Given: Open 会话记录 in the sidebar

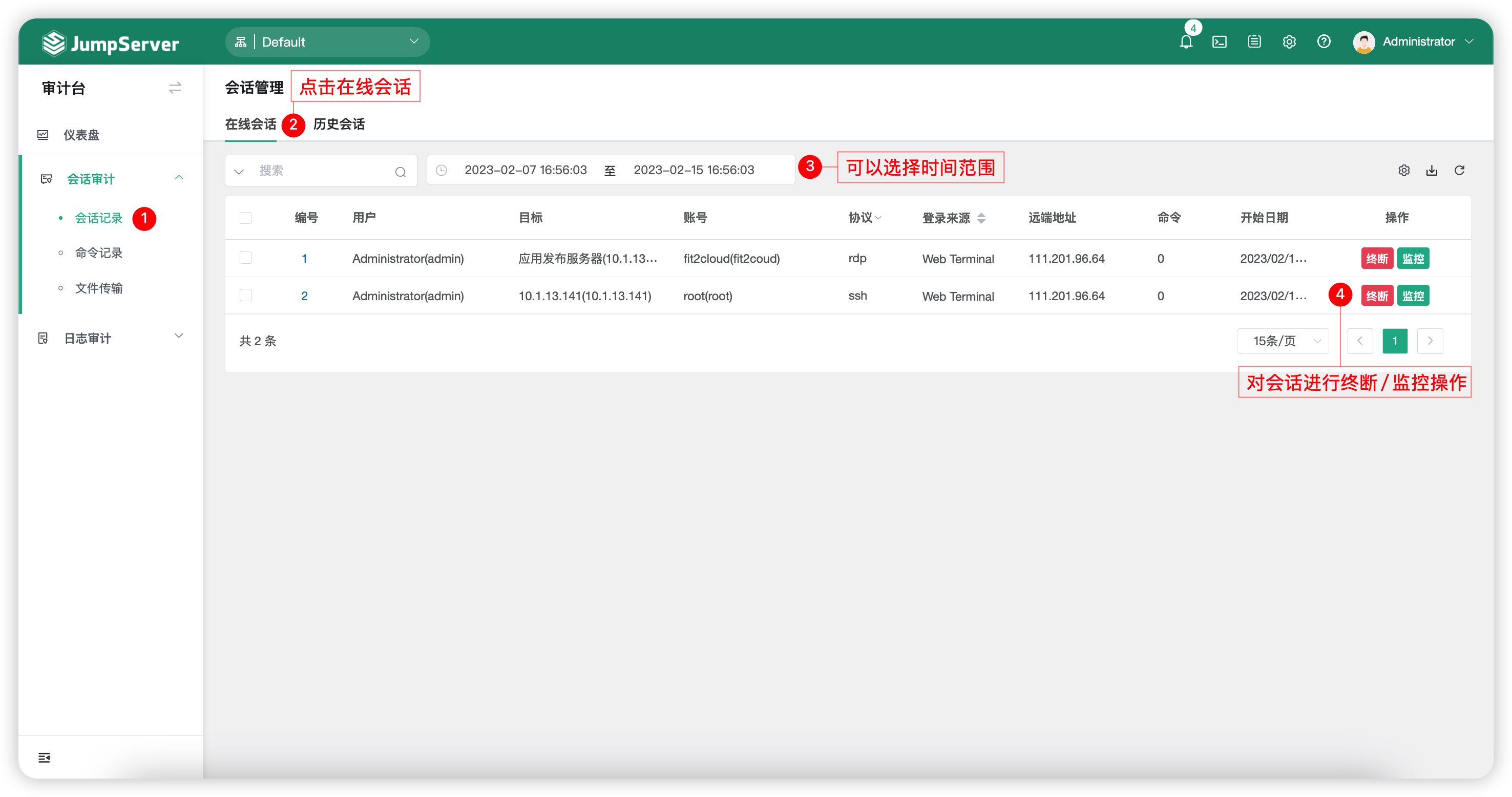Looking at the screenshot, I should [99, 218].
